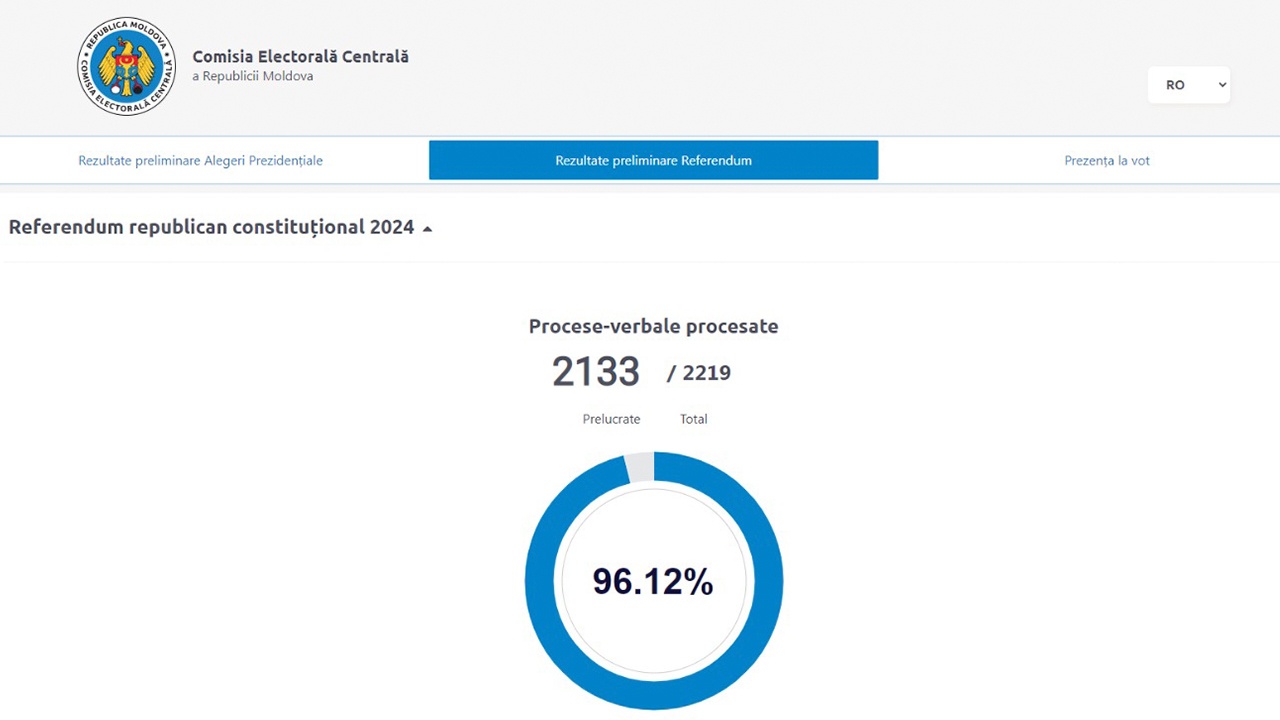Open the RO language dropdown
The image size is (1280, 720).
point(1189,85)
